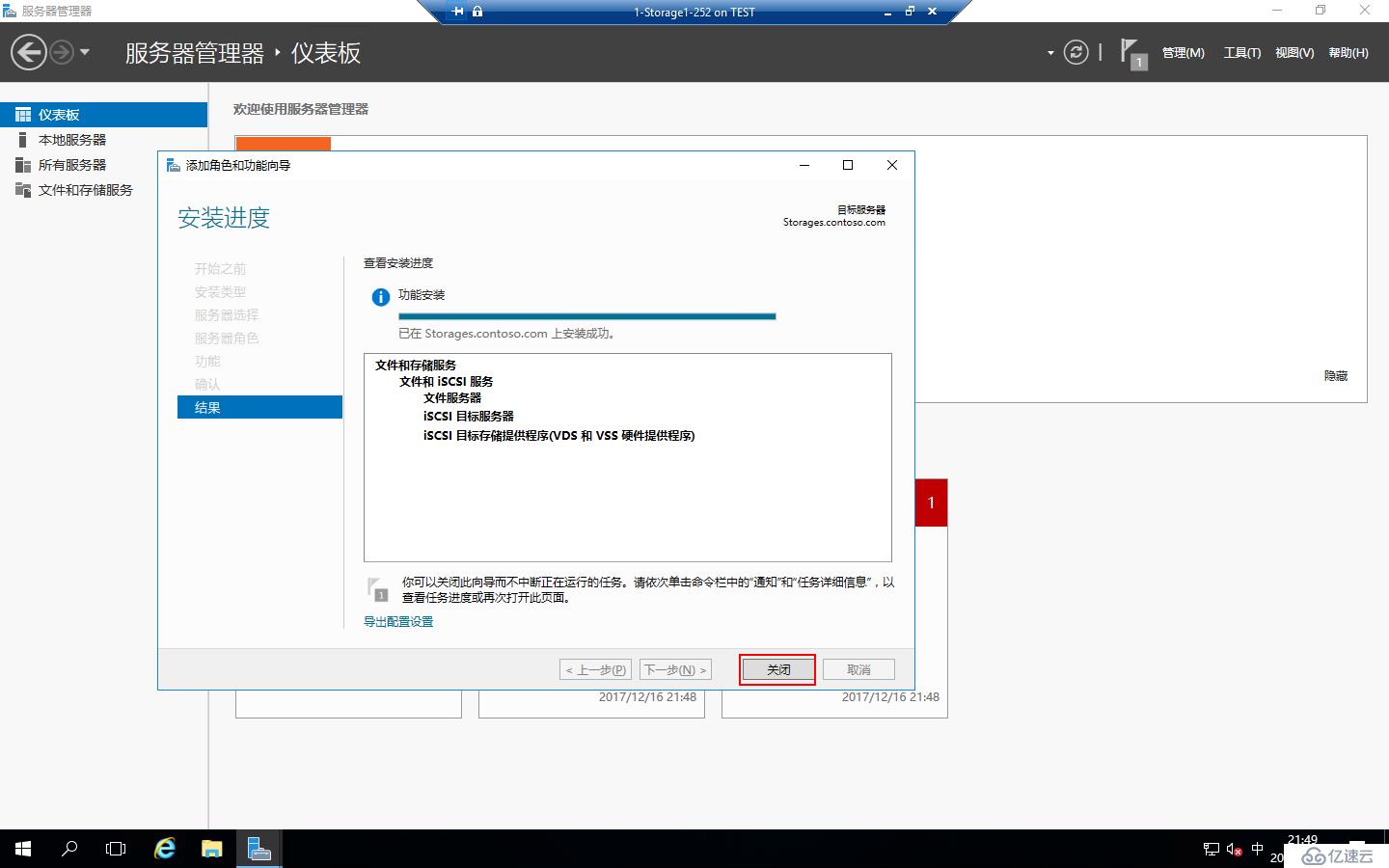Select 文件和 iSCSI 服务 in the results list
Image resolution: width=1389 pixels, height=868 pixels.
pyautogui.click(x=447, y=382)
